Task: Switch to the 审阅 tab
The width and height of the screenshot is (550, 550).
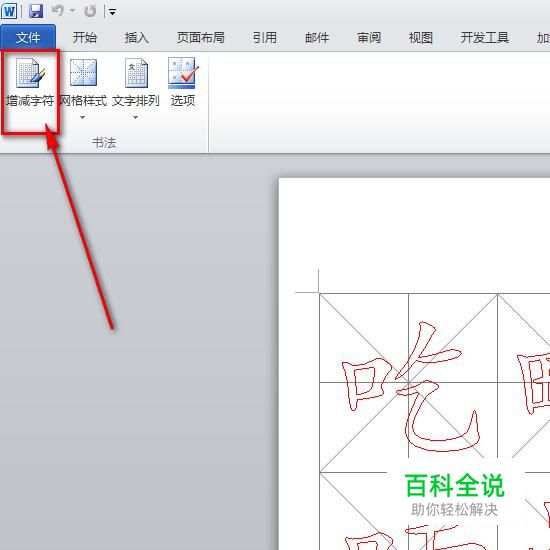Action: (x=369, y=37)
